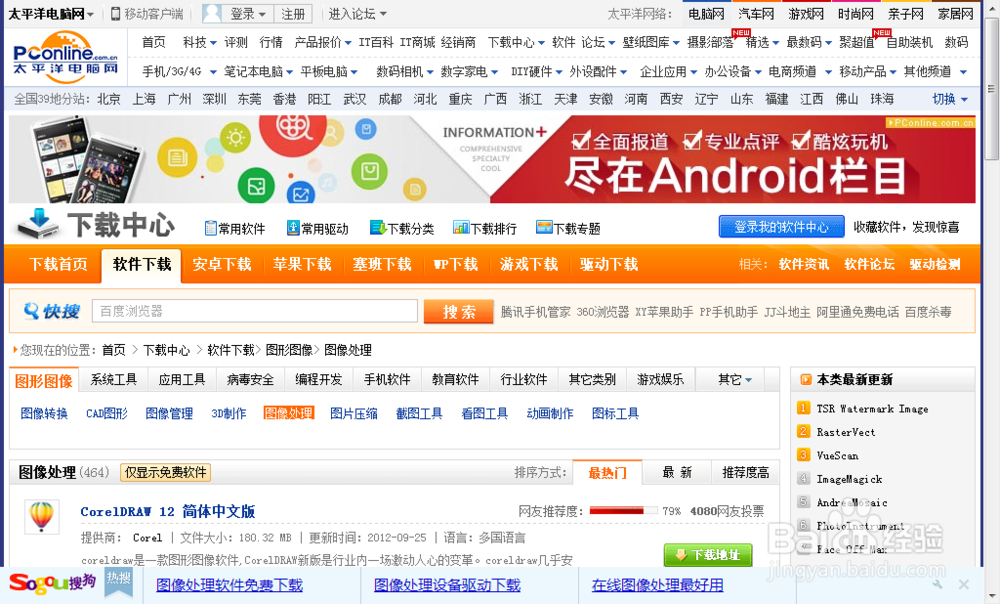Select the 系统工具 category tab

(x=114, y=379)
